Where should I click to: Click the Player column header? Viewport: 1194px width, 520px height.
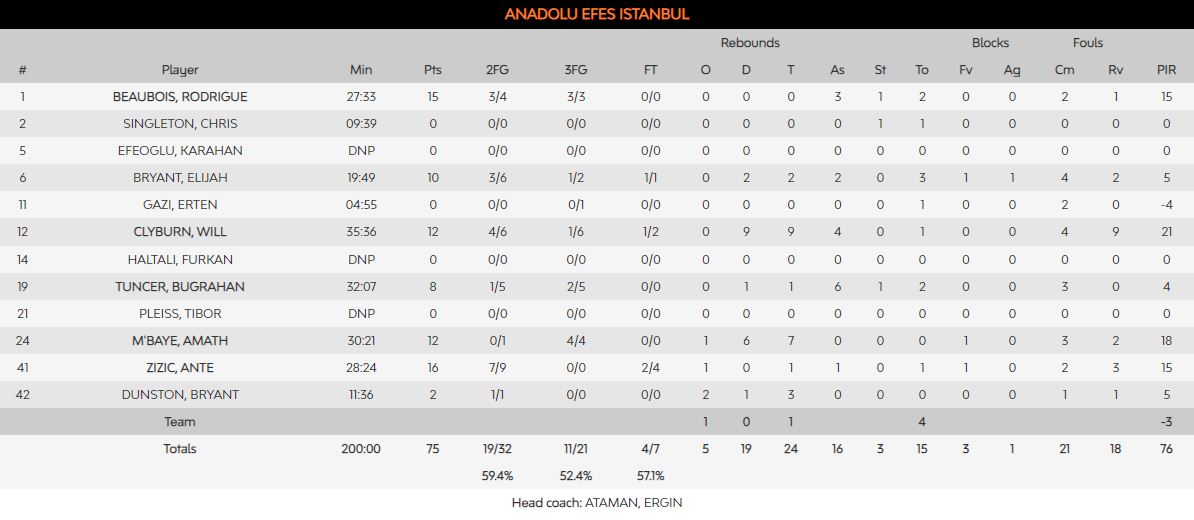tap(180, 70)
